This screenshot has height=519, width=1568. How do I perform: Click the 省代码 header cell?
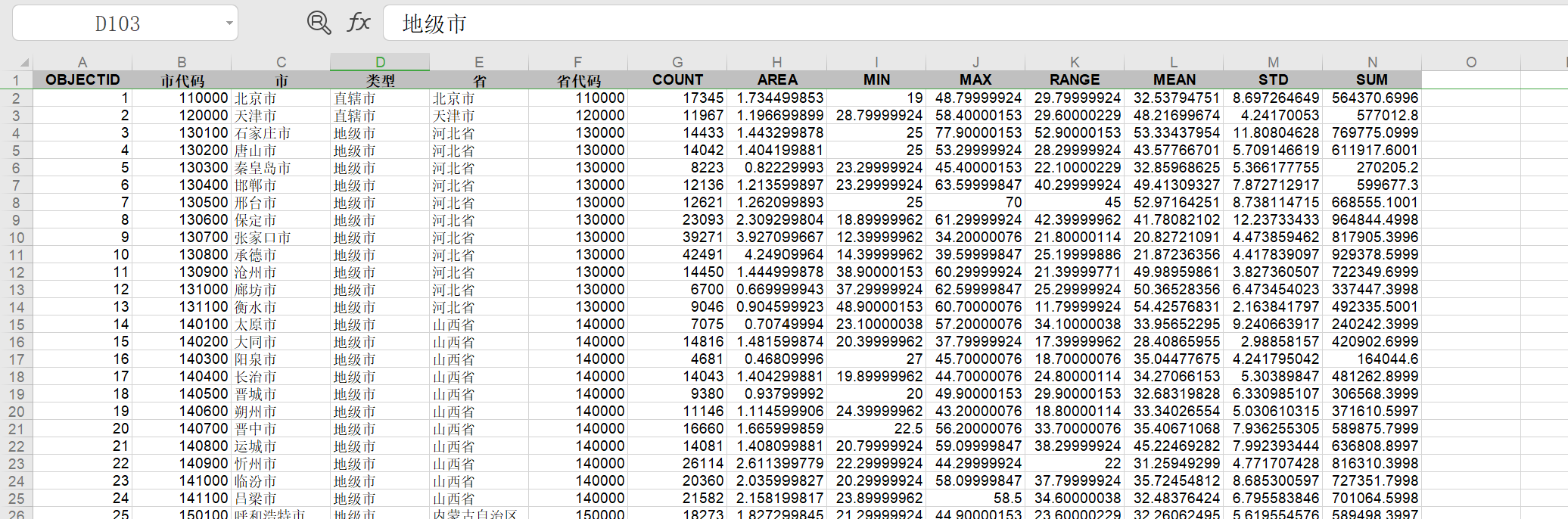[x=578, y=80]
